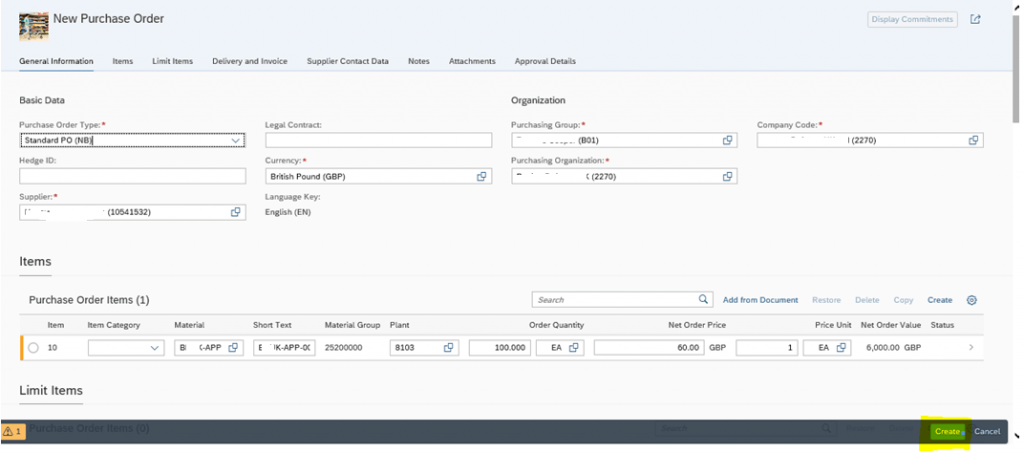Click into the Legal Contract input field
The image size is (1024, 454).
(378, 140)
